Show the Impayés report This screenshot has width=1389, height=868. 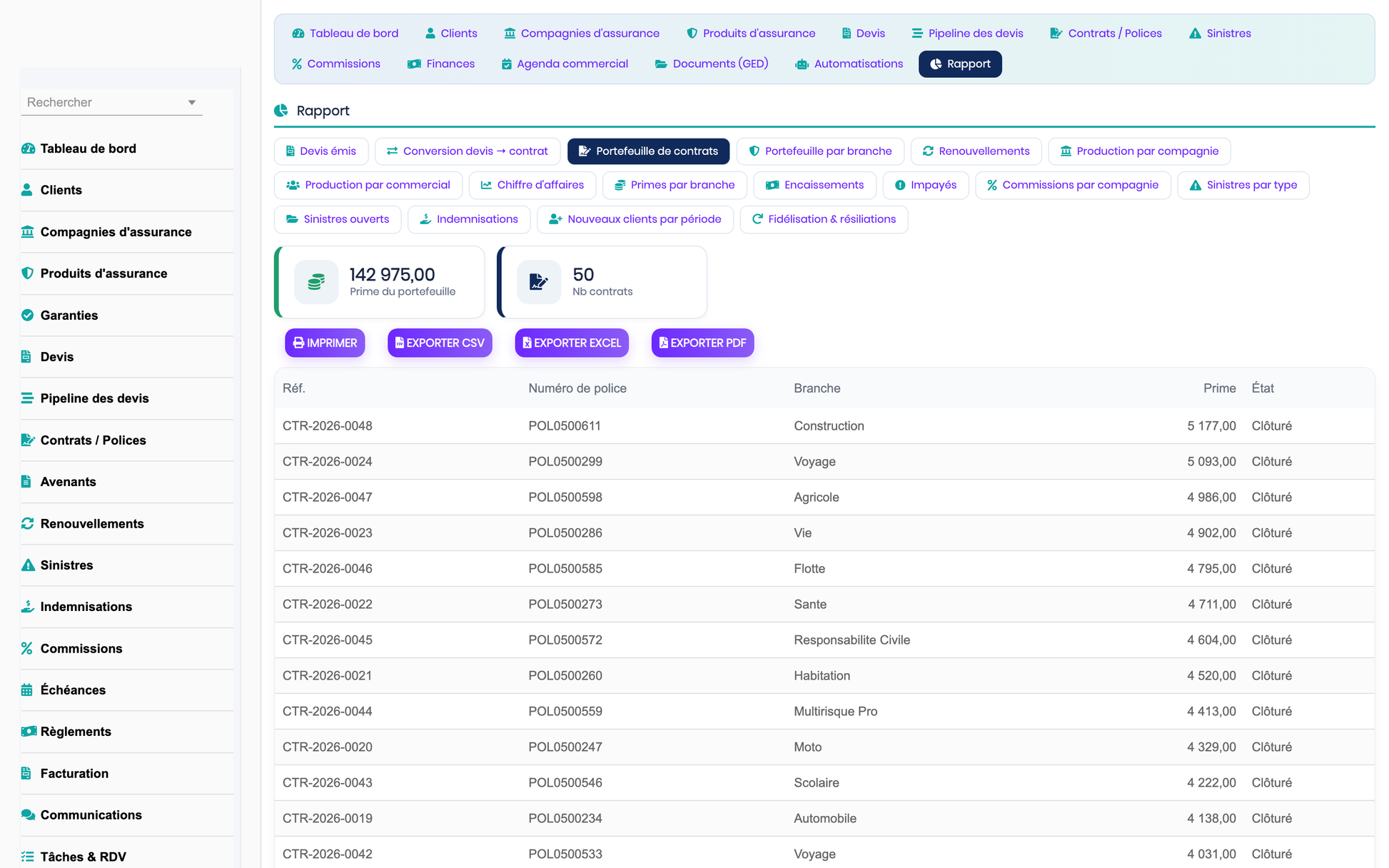926,186
